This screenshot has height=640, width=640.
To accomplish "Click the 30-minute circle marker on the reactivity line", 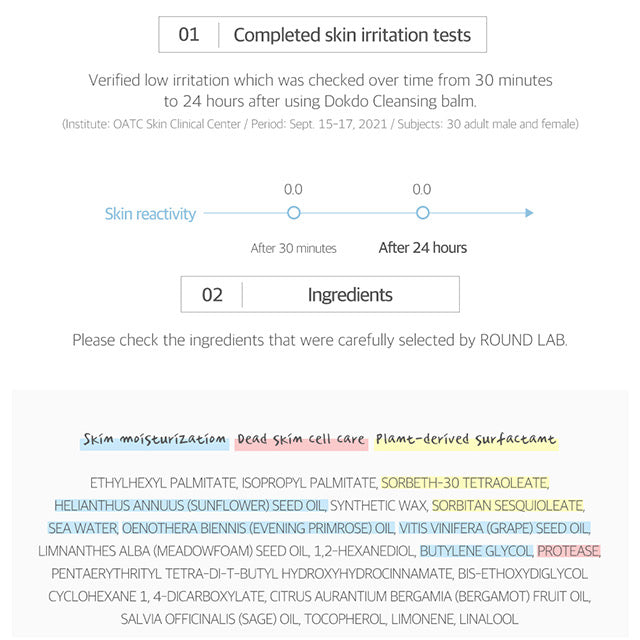I will coord(293,213).
